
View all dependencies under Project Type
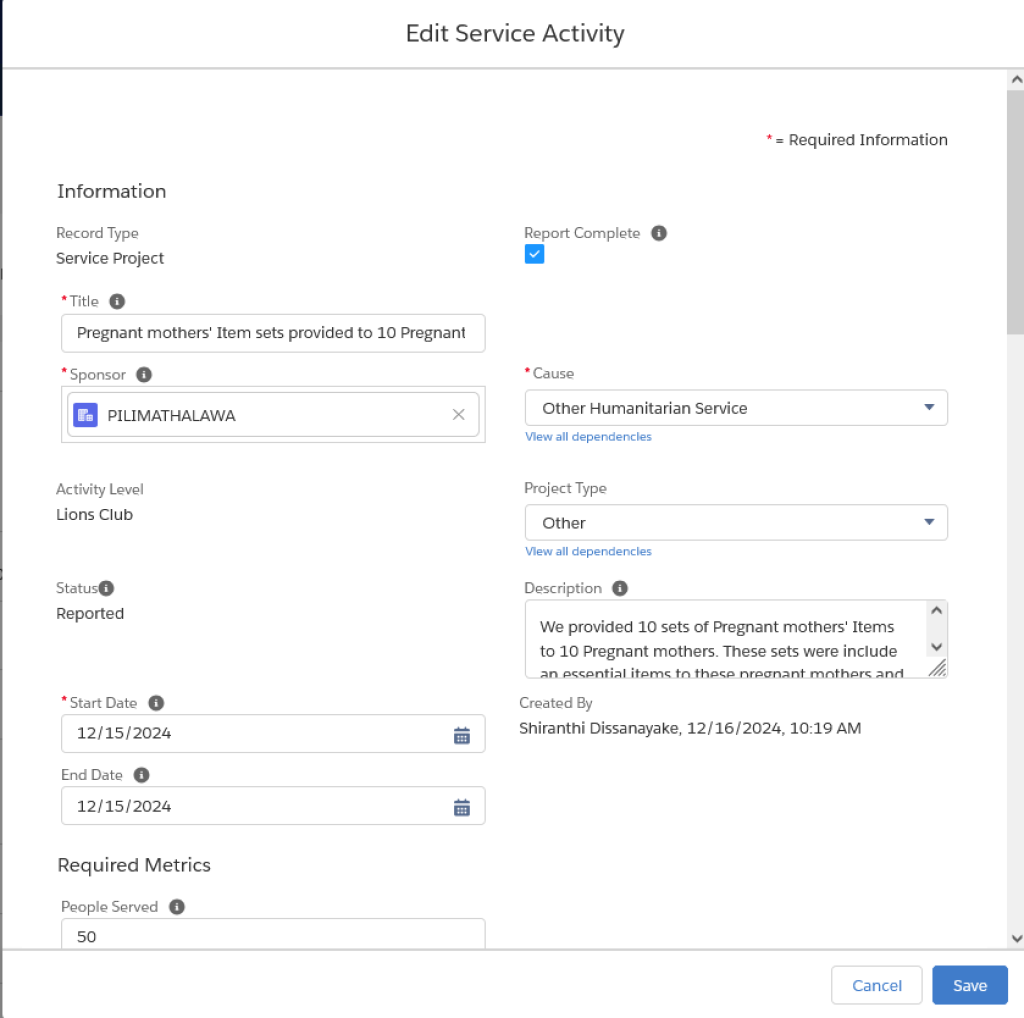click(588, 552)
